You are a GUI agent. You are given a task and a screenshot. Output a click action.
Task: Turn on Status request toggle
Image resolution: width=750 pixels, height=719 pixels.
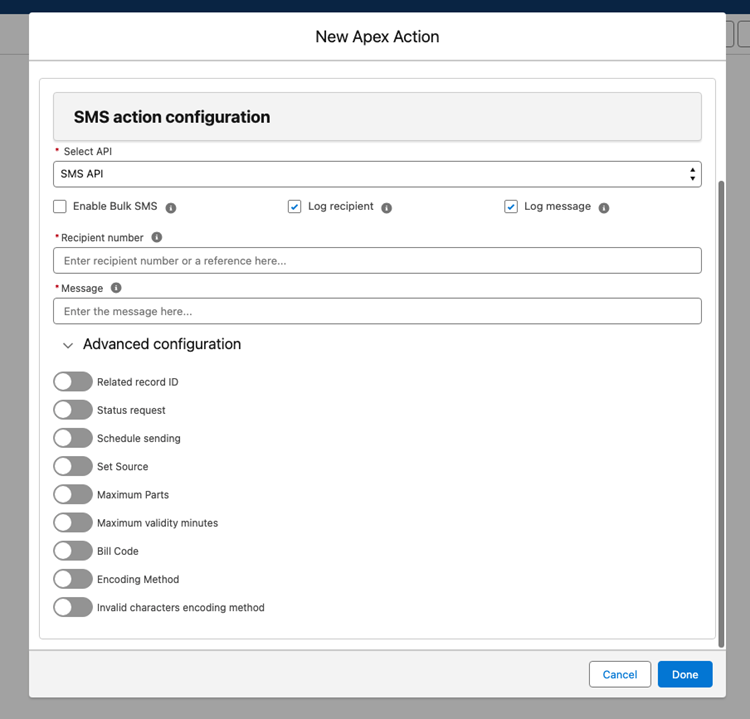72,410
